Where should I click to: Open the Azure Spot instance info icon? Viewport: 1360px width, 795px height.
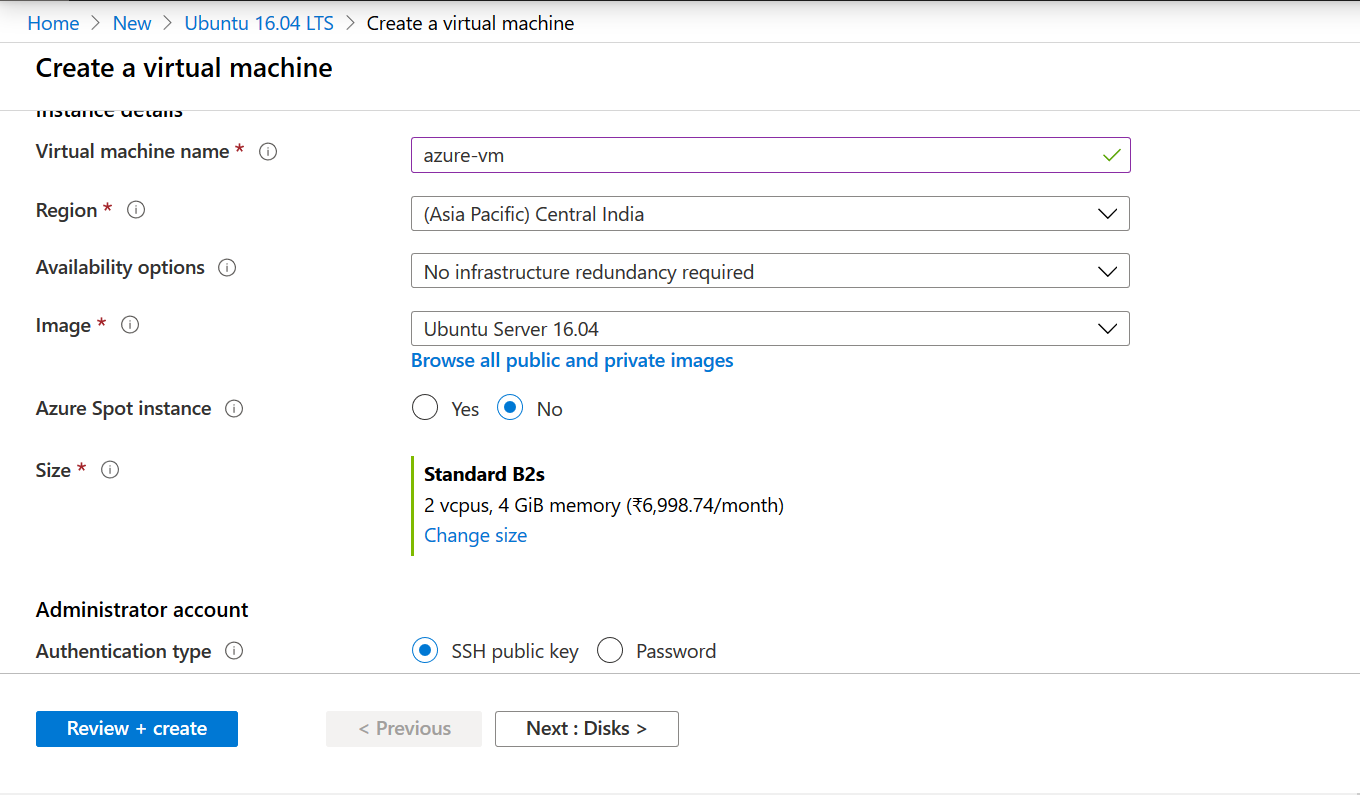(234, 409)
